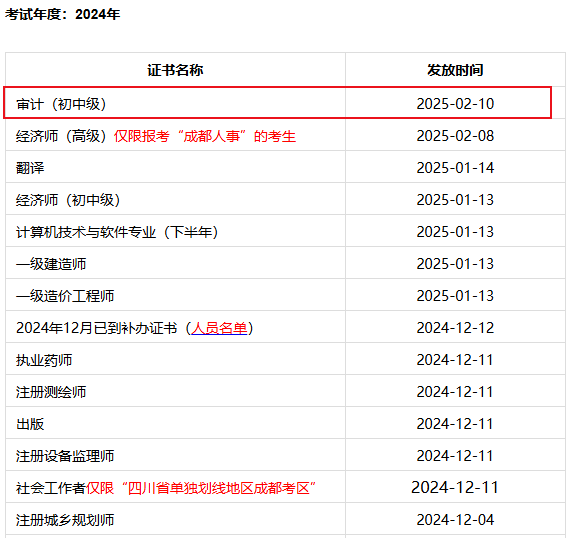
Task: Click the date 2025-02-08
Action: [x=455, y=136]
